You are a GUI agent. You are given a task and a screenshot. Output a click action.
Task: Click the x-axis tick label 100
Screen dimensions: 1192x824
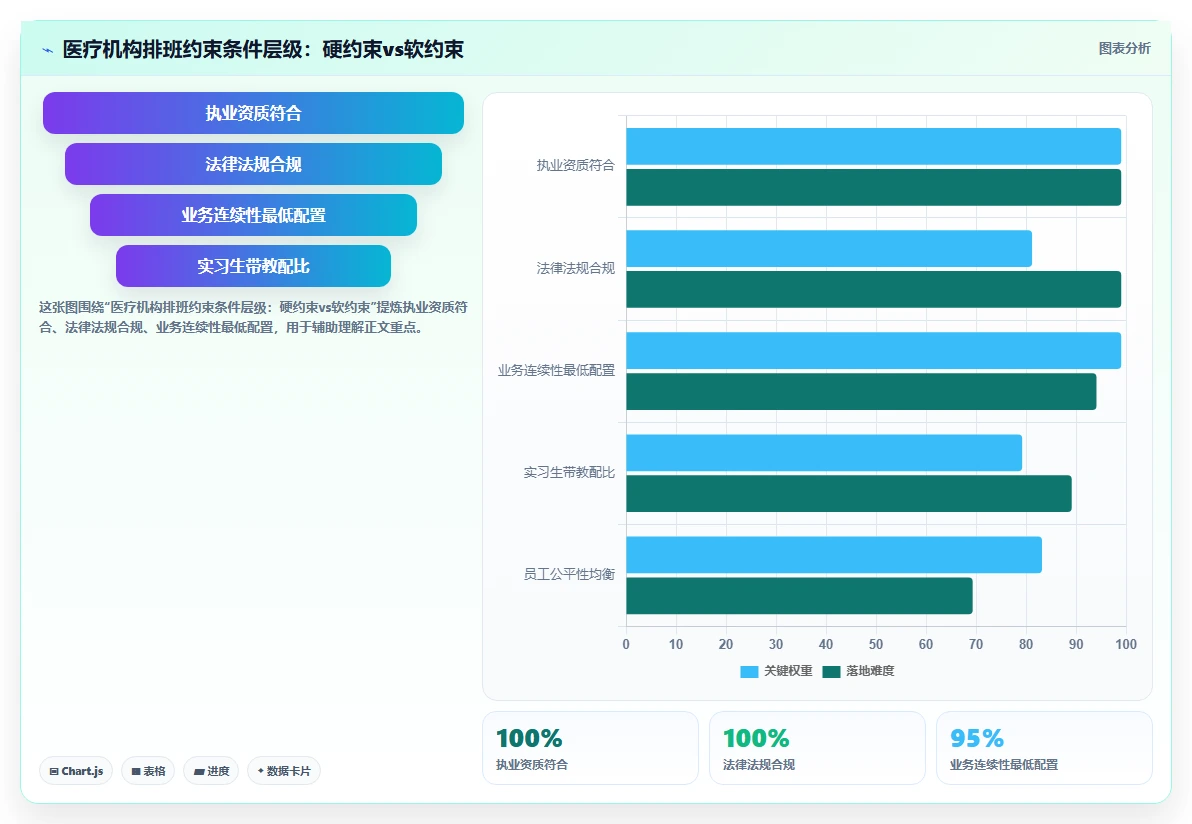click(x=1126, y=645)
